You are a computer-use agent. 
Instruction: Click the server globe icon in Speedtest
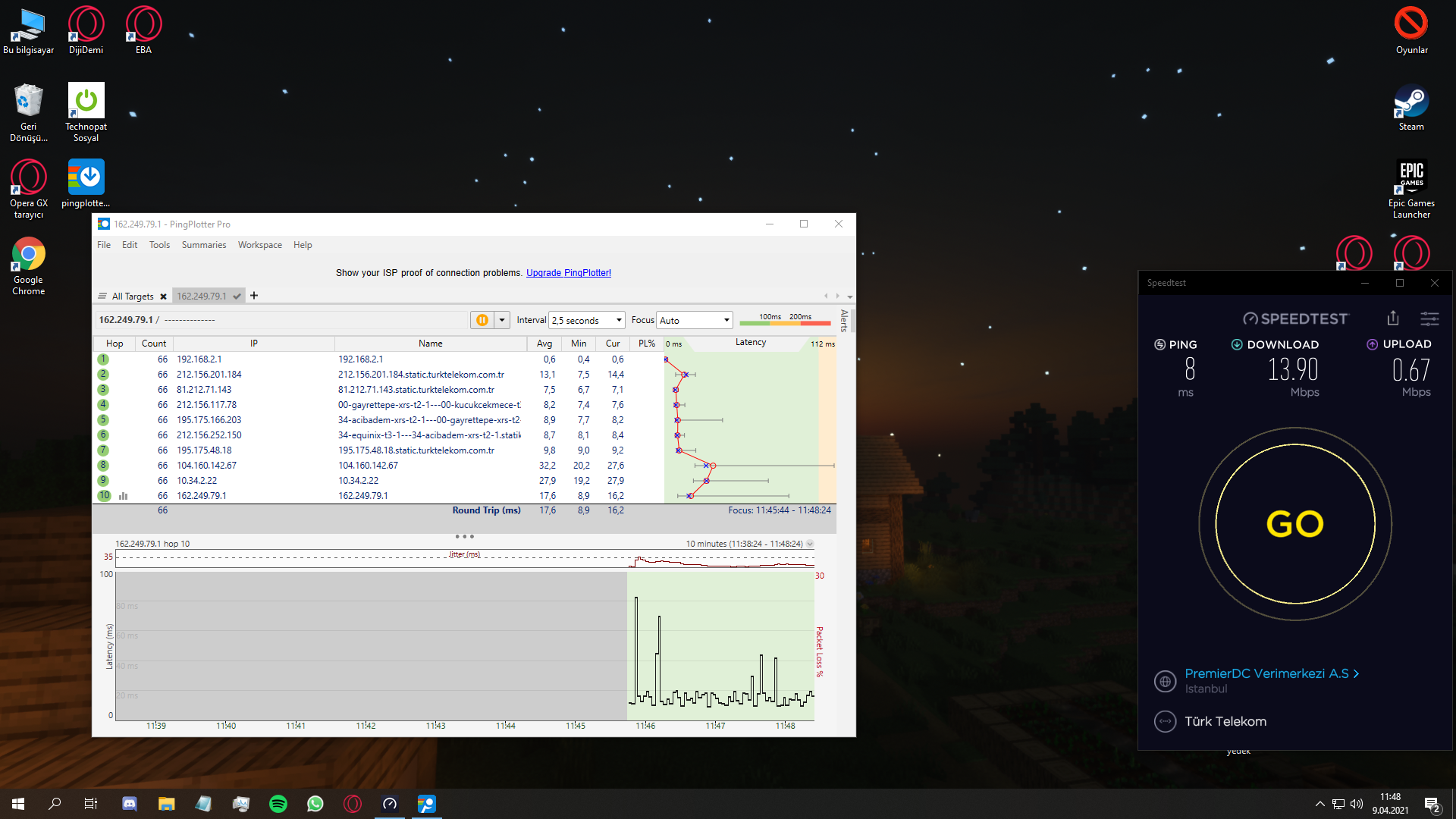click(1165, 681)
